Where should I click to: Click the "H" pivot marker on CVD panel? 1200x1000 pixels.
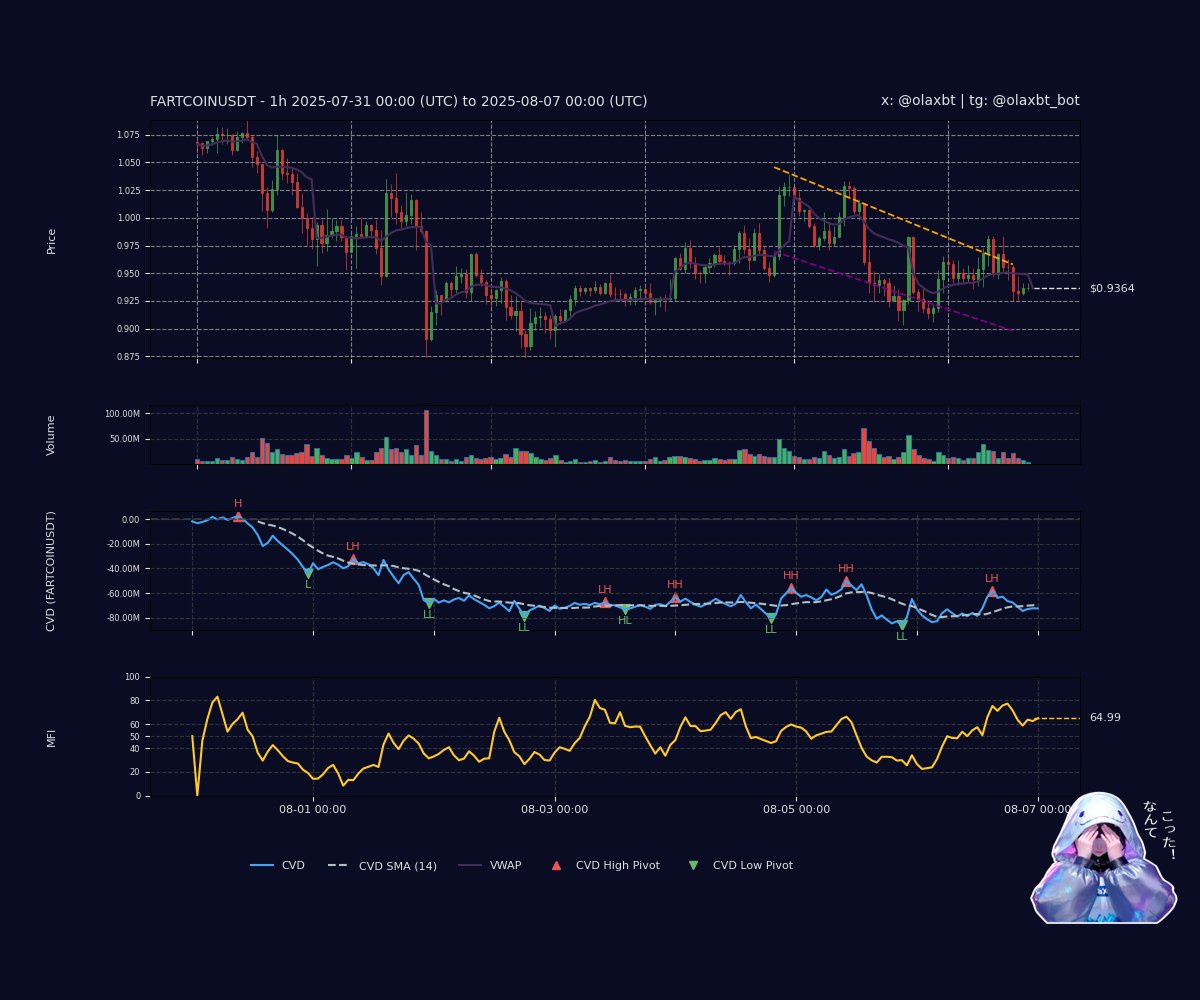[237, 507]
